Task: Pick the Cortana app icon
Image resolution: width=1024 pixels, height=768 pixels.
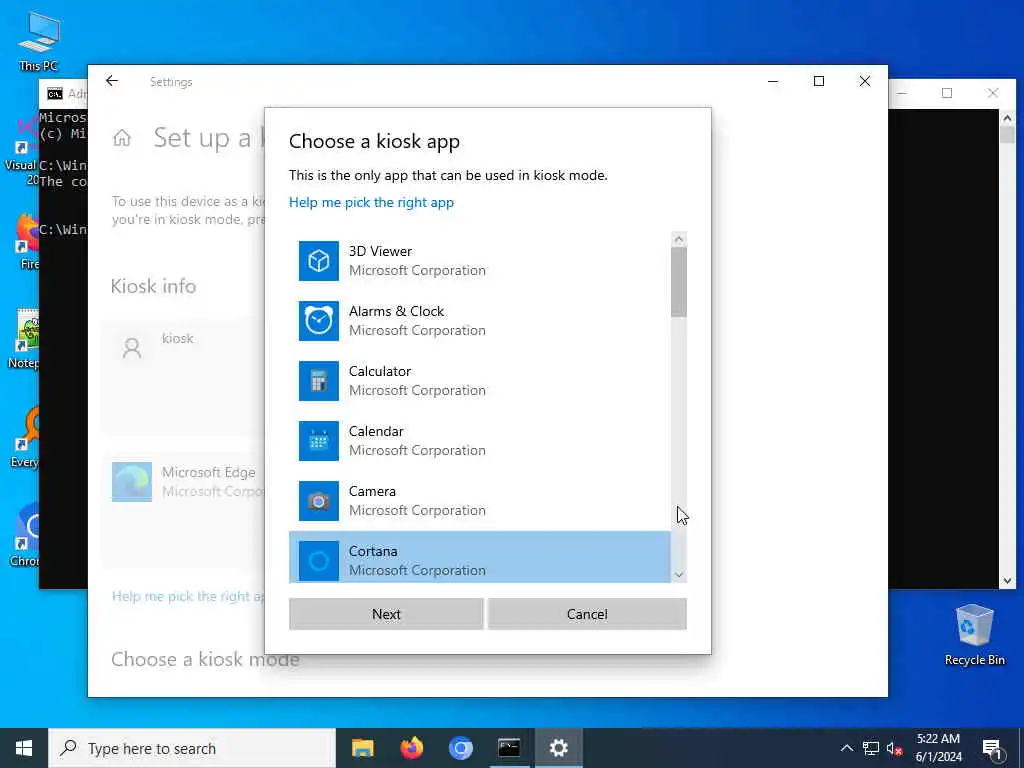Action: [x=319, y=561]
